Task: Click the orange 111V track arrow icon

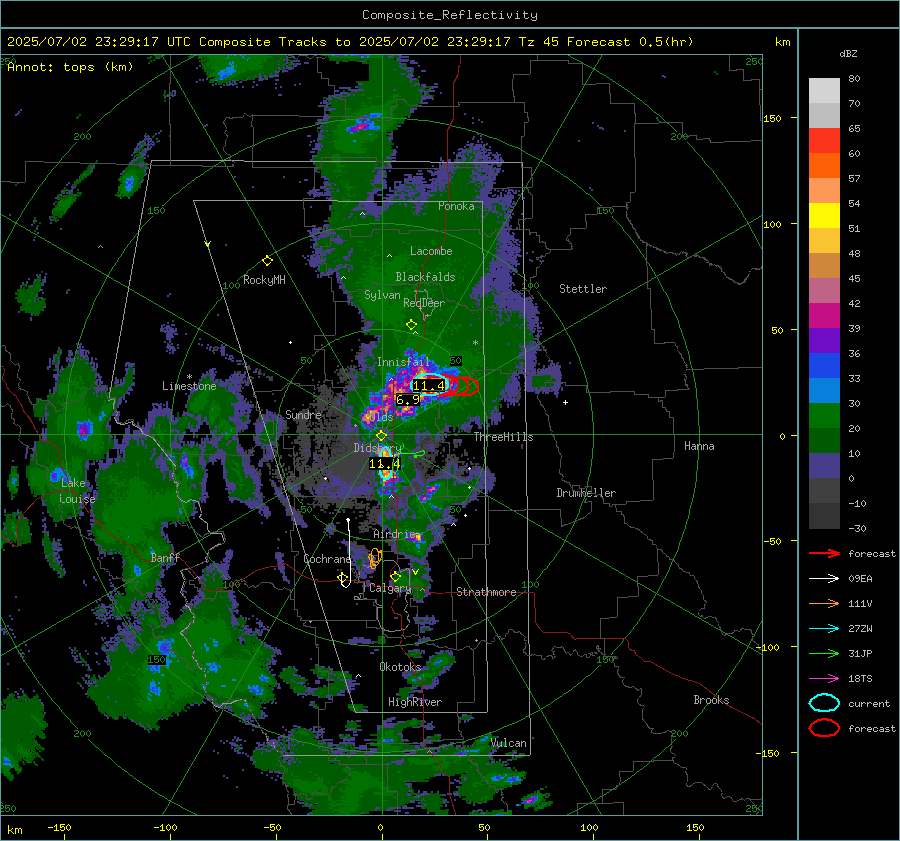Action: coord(824,603)
